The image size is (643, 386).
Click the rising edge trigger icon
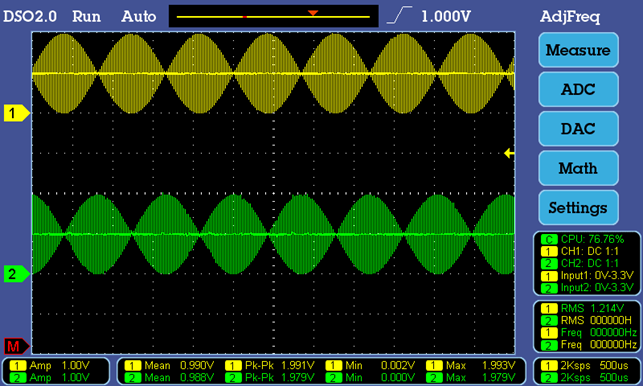pyautogui.click(x=399, y=16)
